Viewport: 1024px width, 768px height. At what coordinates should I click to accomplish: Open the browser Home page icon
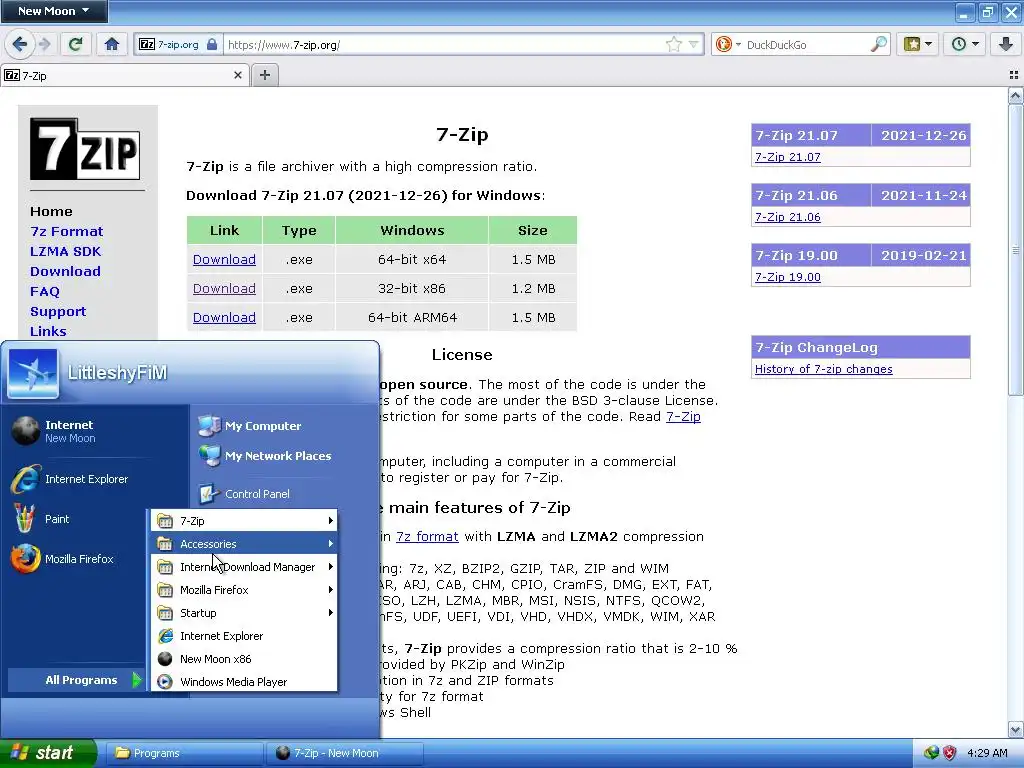pos(112,44)
